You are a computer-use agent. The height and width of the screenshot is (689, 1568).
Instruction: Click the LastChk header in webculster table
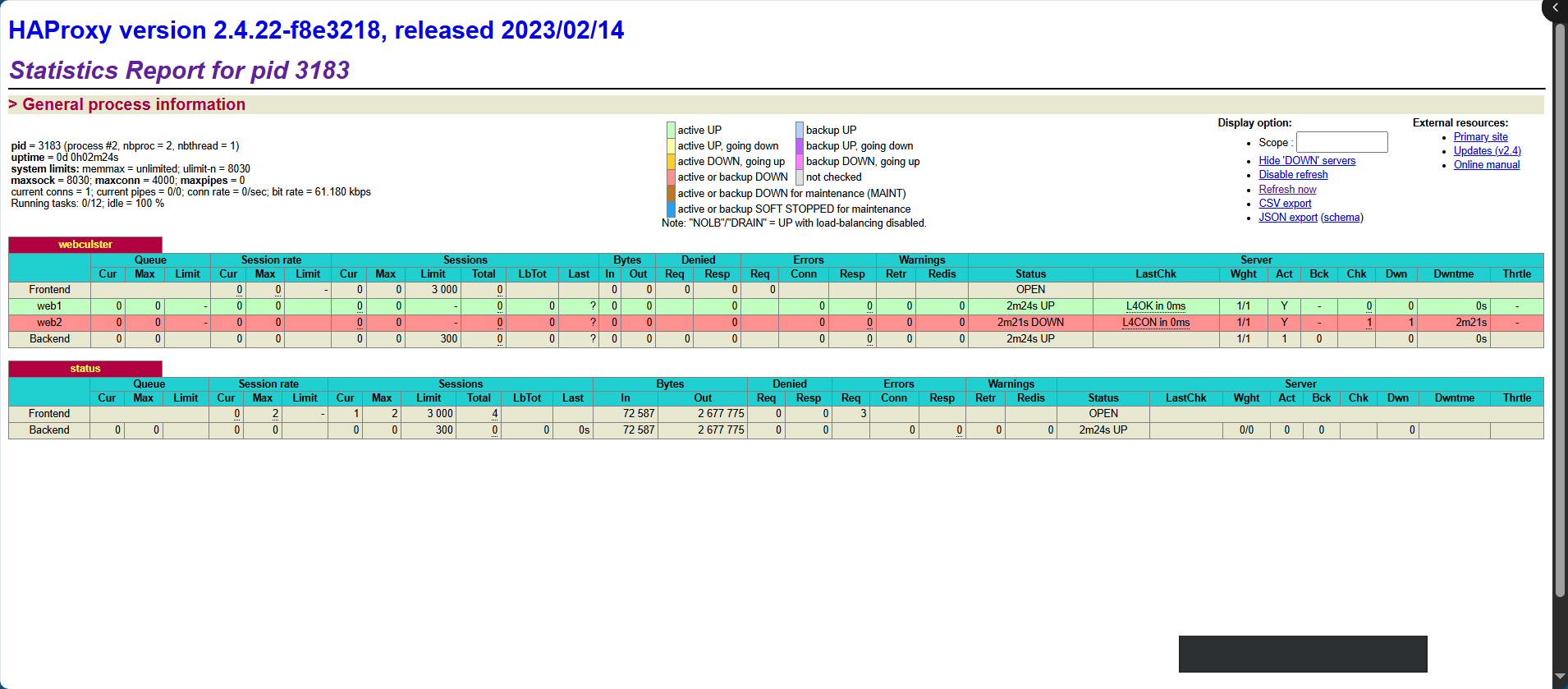[1156, 274]
